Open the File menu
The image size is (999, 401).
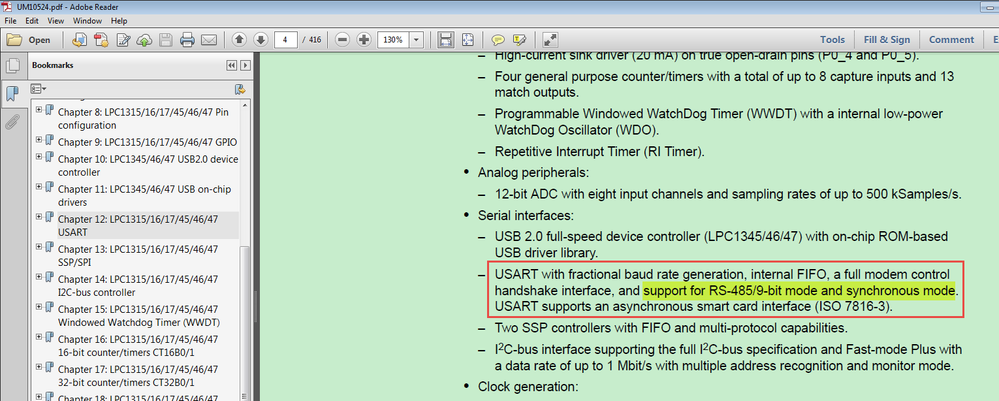pyautogui.click(x=10, y=20)
